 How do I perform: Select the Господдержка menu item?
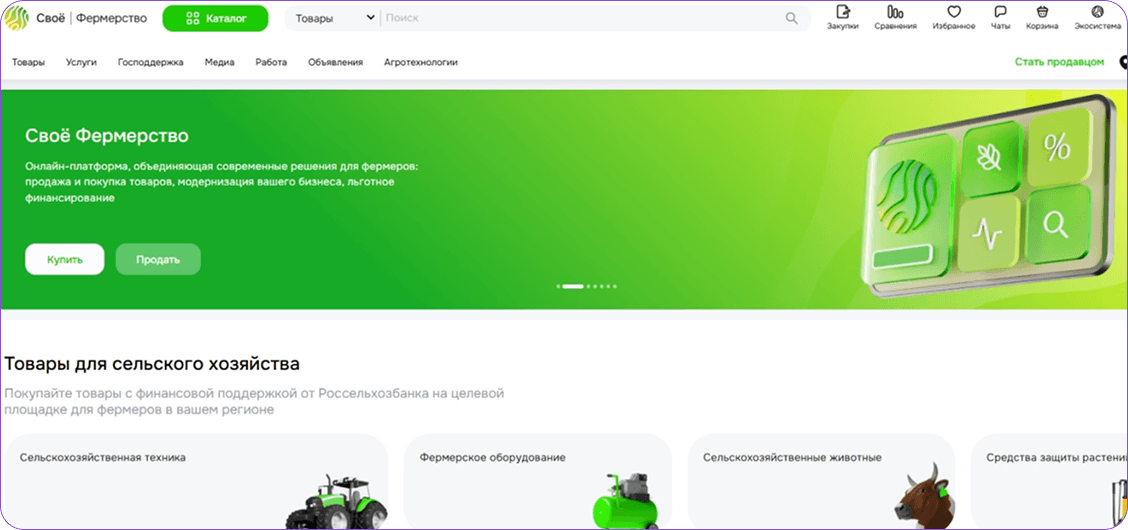pyautogui.click(x=150, y=62)
